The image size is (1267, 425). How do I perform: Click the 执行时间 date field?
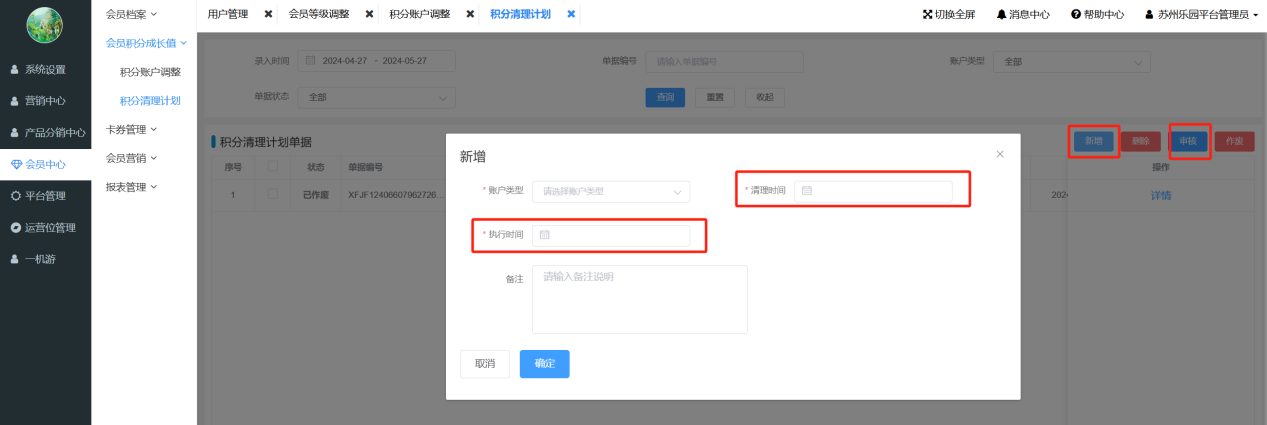pyautogui.click(x=611, y=235)
